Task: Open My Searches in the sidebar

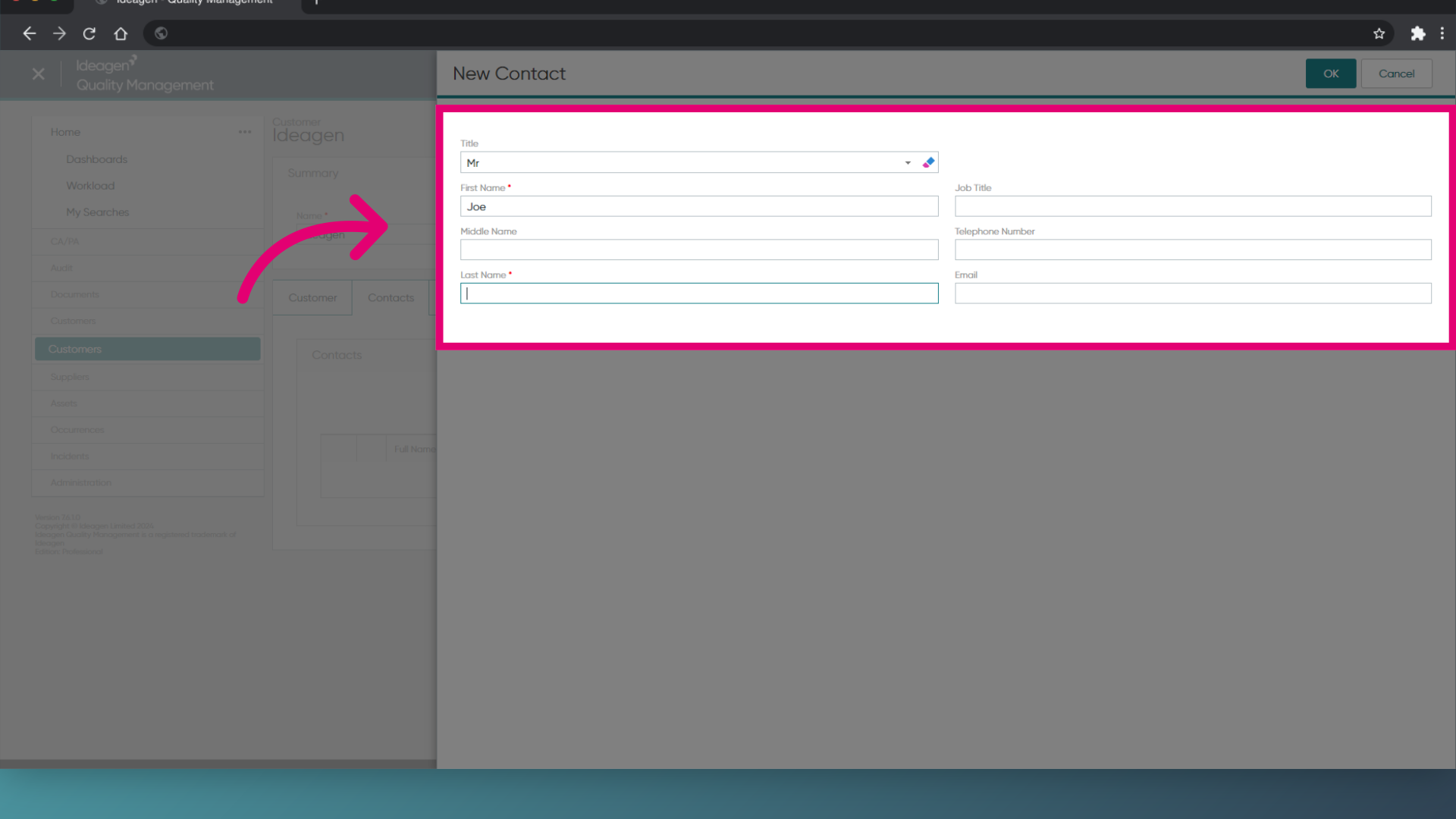Action: 97,212
